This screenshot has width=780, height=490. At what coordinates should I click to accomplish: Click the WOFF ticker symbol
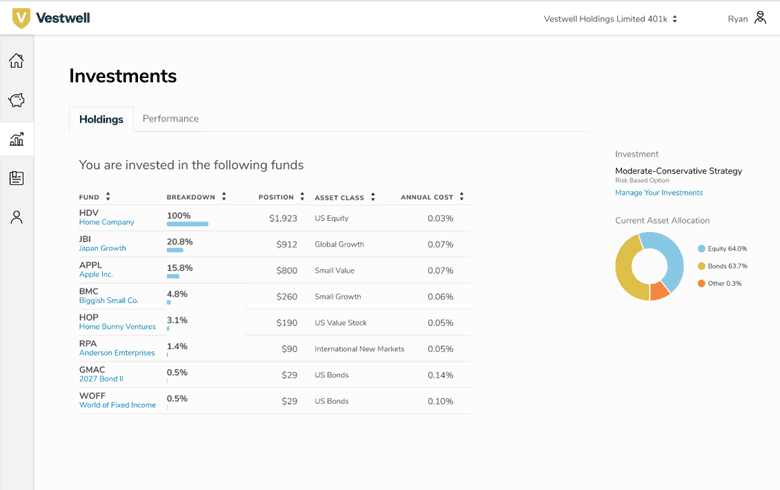(x=92, y=396)
